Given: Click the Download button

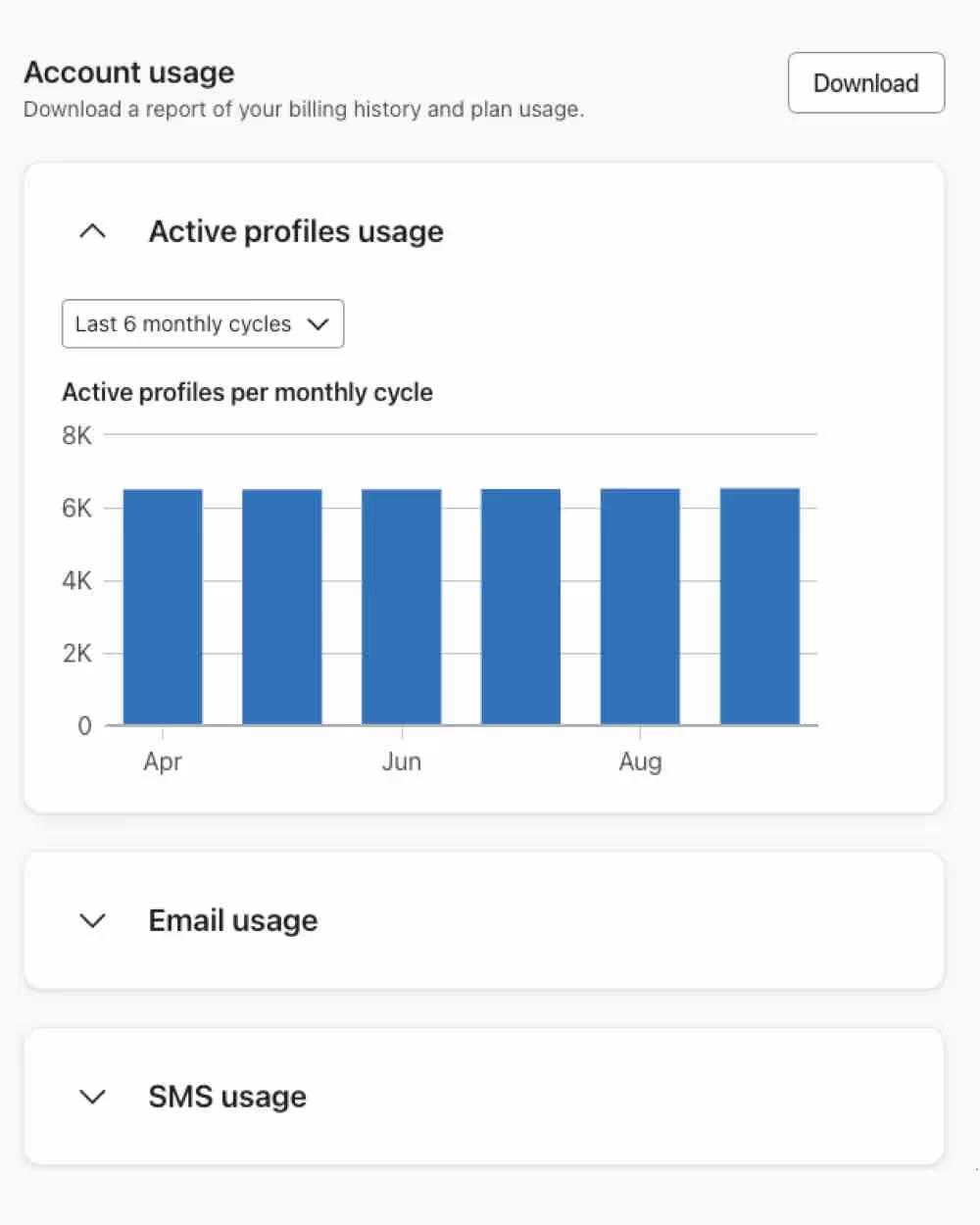Looking at the screenshot, I should point(865,83).
